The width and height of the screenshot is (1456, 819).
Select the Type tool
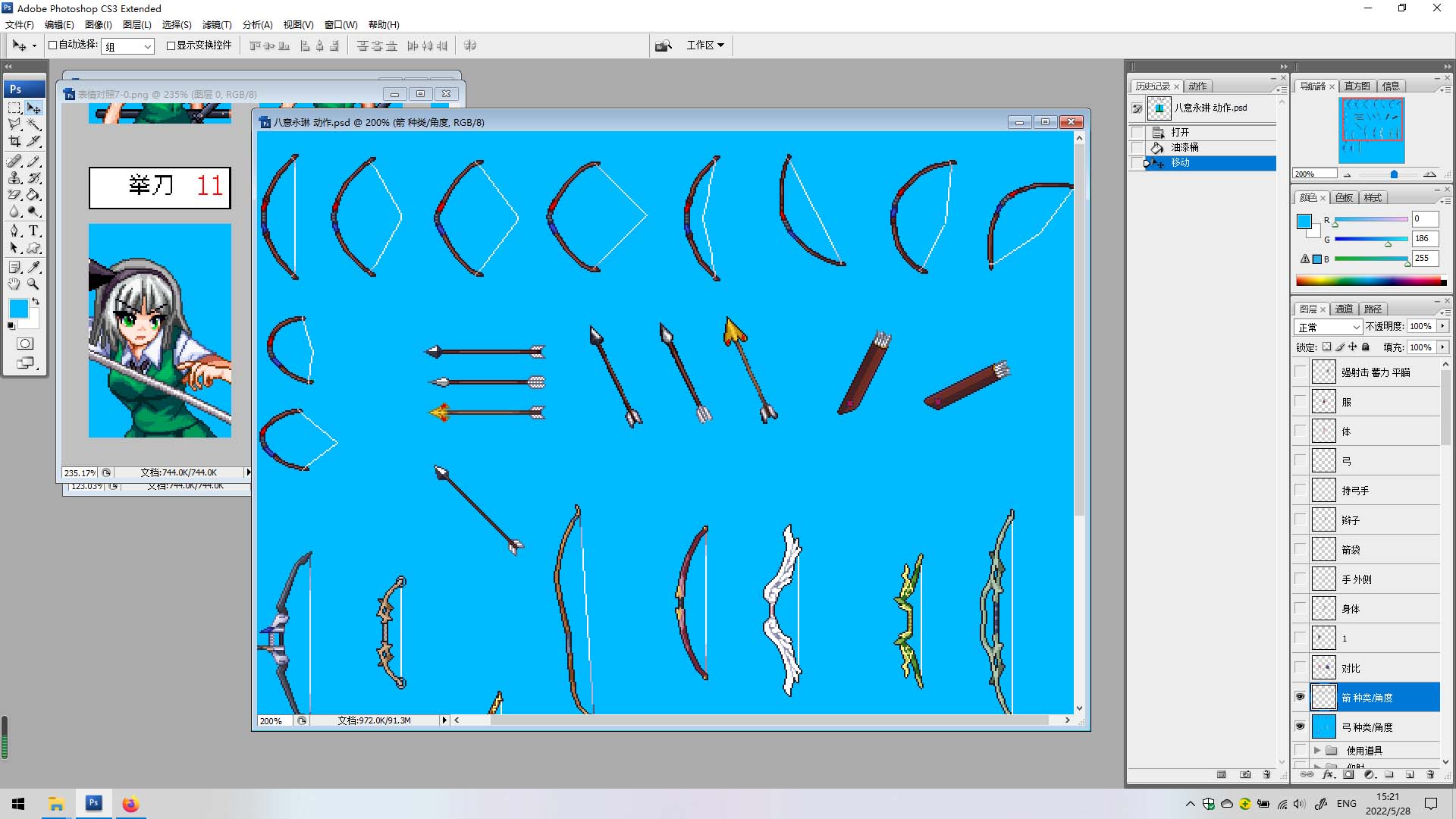click(x=33, y=231)
